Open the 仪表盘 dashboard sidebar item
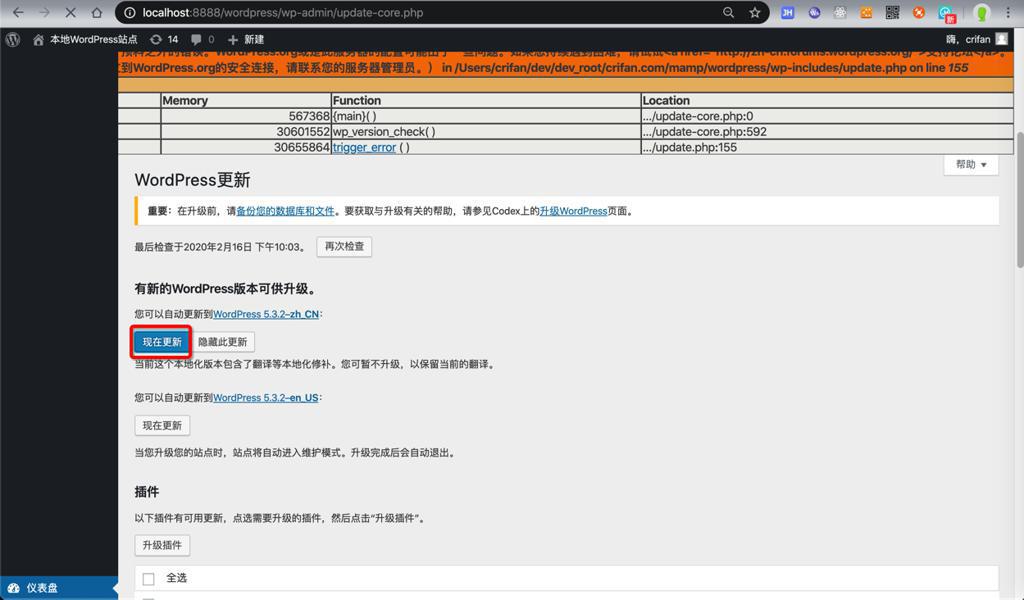Screen dimensions: 1024x600 [x=59, y=588]
